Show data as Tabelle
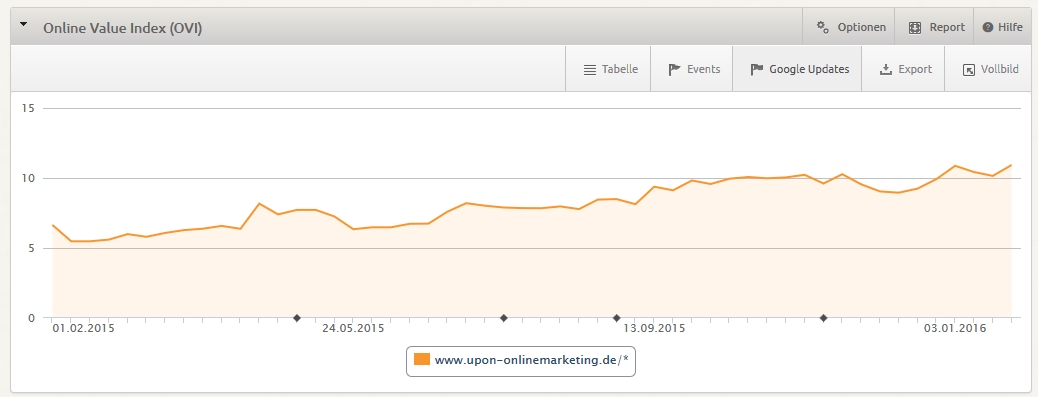This screenshot has width=1038, height=397. 609,69
